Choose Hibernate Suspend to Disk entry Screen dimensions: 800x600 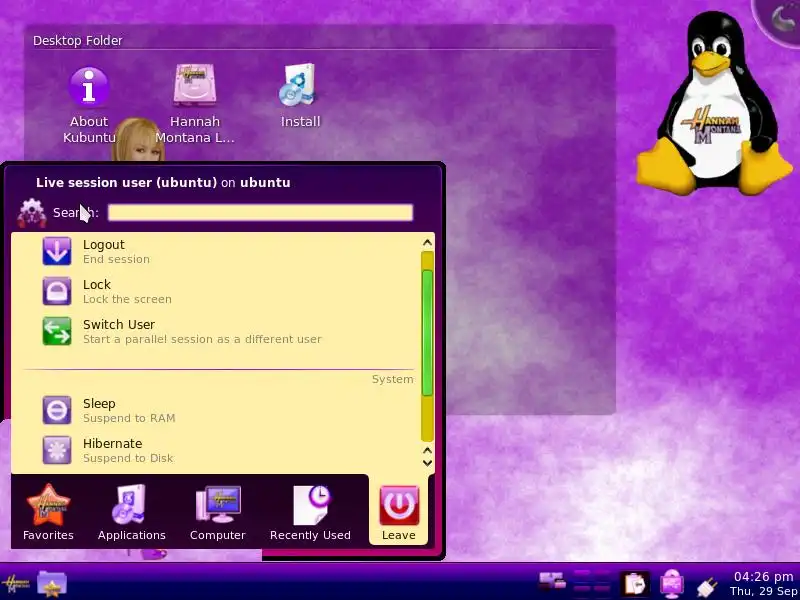tap(221, 450)
